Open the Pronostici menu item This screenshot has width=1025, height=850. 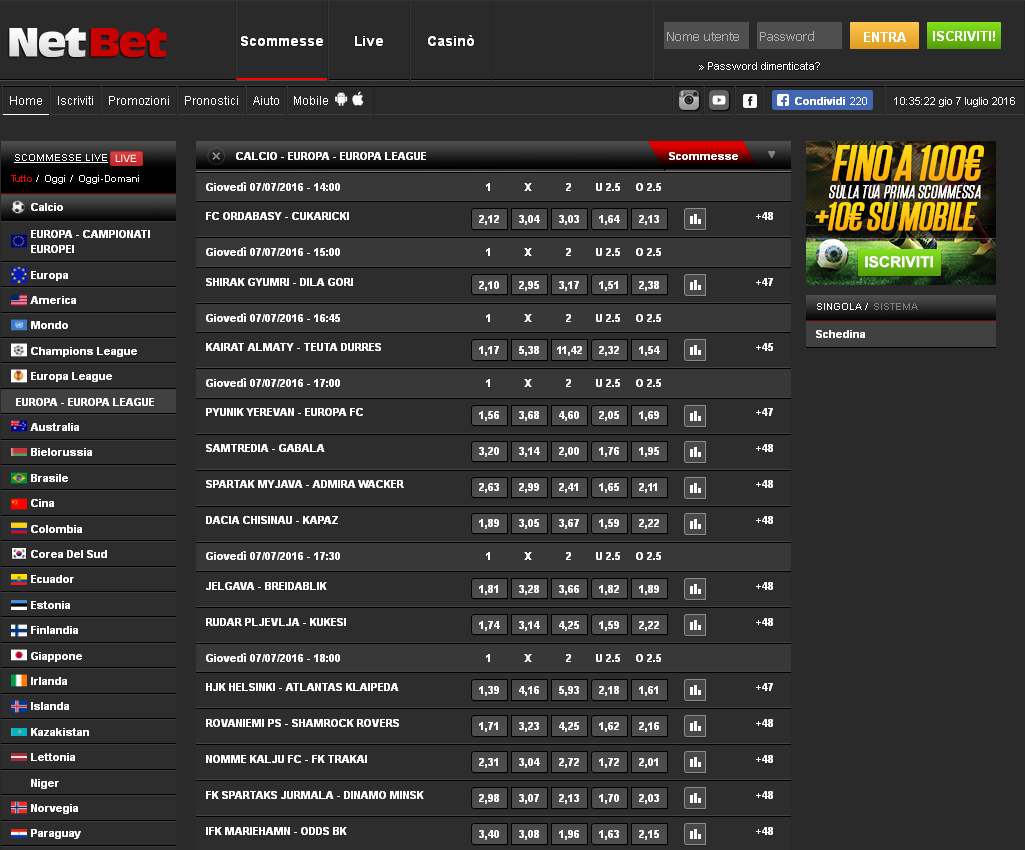[211, 101]
